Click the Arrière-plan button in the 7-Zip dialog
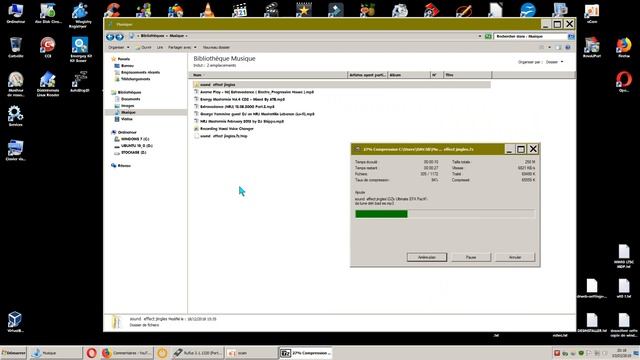The image size is (640, 360). coord(427,257)
